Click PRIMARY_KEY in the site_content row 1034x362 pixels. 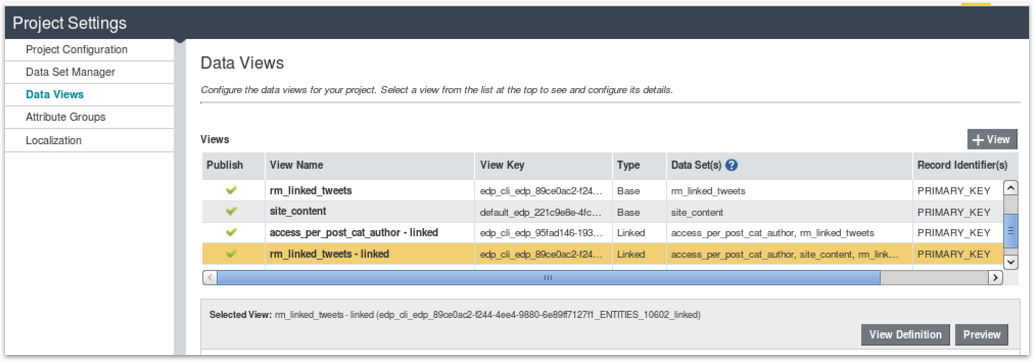pyautogui.click(x=954, y=212)
